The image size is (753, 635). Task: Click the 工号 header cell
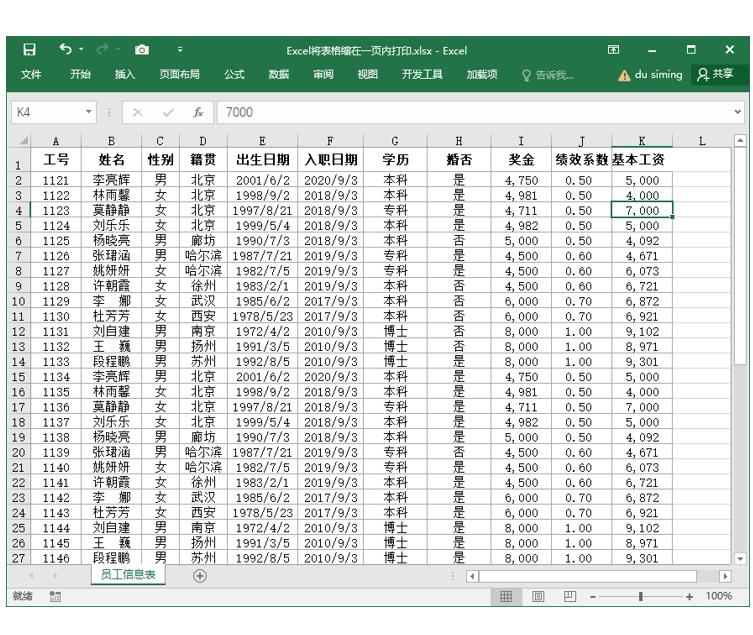[x=56, y=159]
